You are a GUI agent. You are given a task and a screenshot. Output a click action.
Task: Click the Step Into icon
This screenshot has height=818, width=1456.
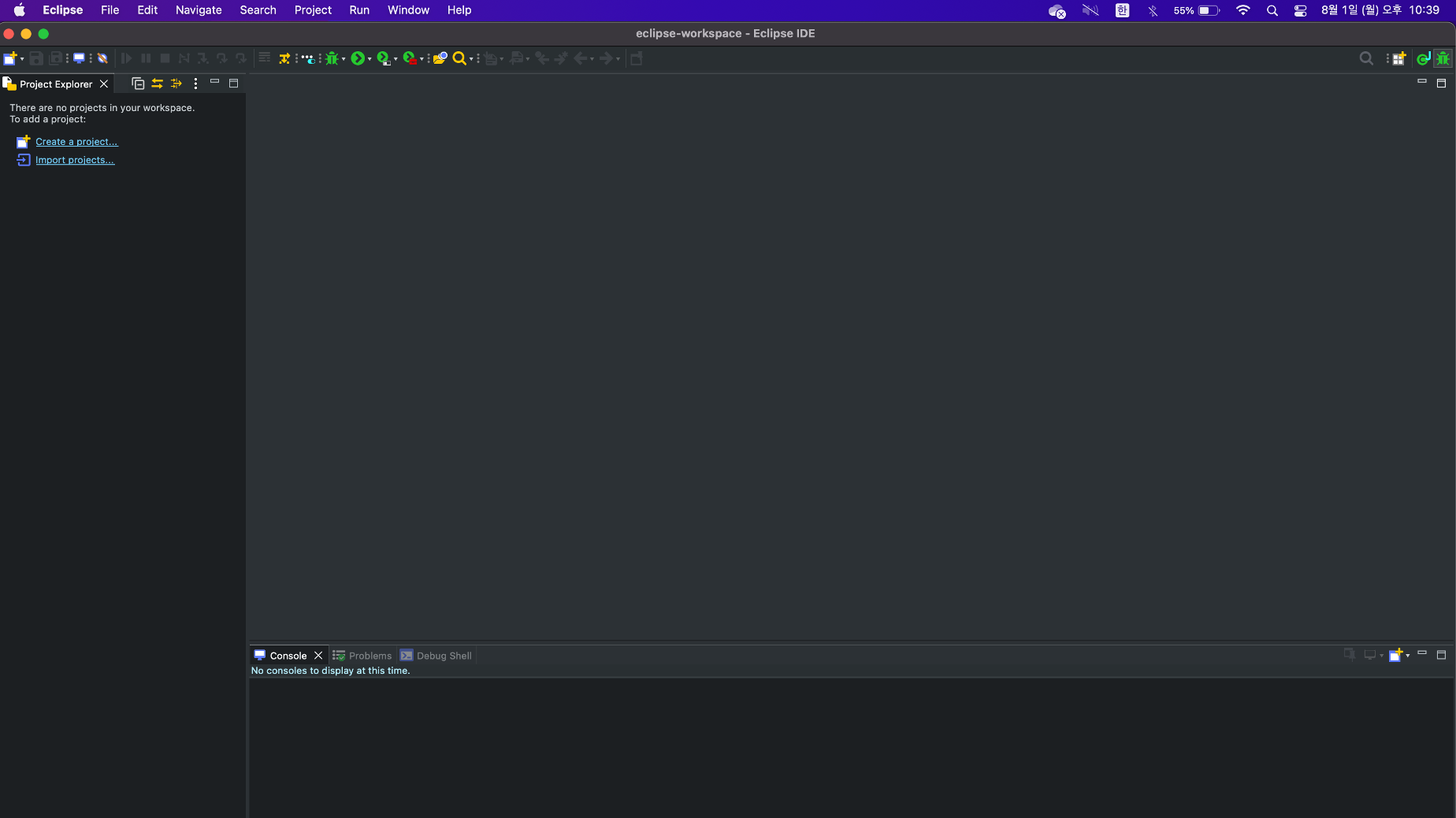pyautogui.click(x=202, y=58)
